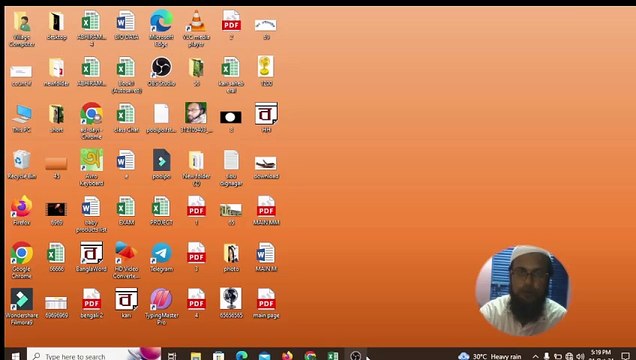Launch the Wondershare Filmora9 shortcut
Screen dimensions: 636x360
[22, 306]
